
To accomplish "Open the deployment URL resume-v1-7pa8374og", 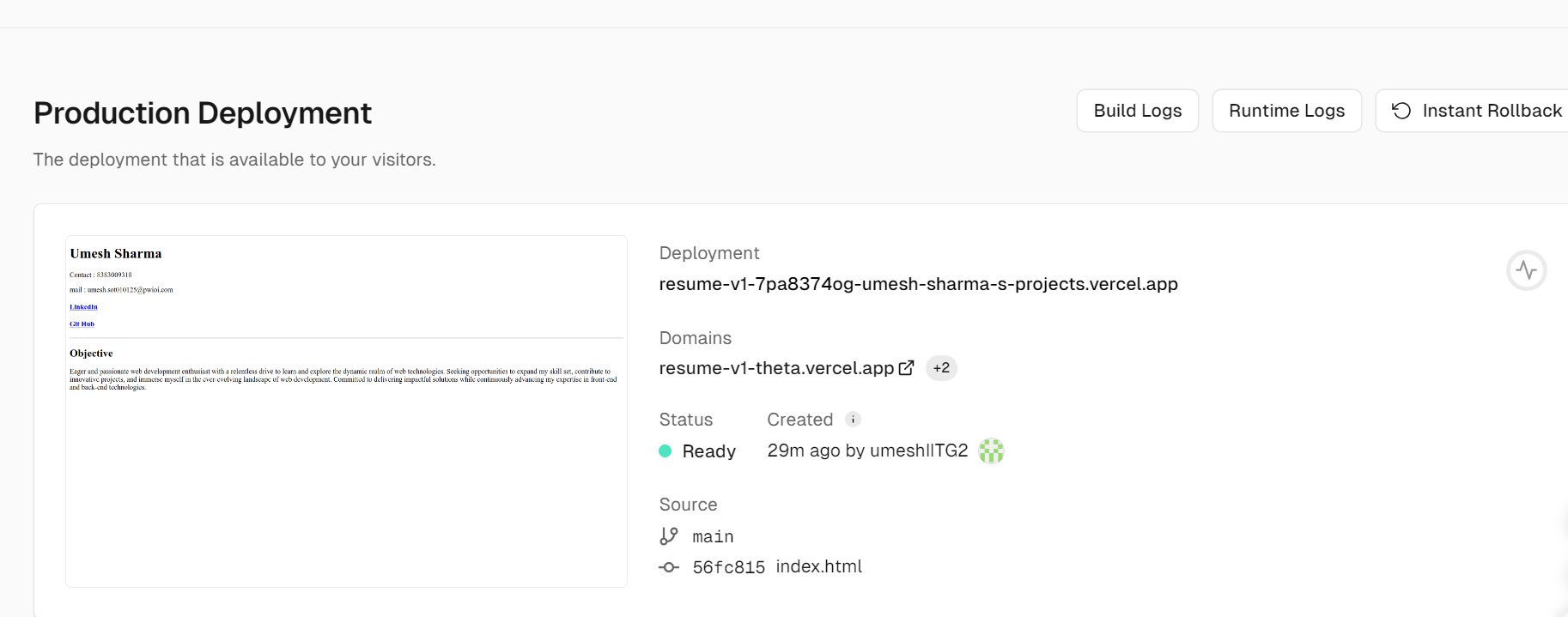I will click(x=918, y=284).
